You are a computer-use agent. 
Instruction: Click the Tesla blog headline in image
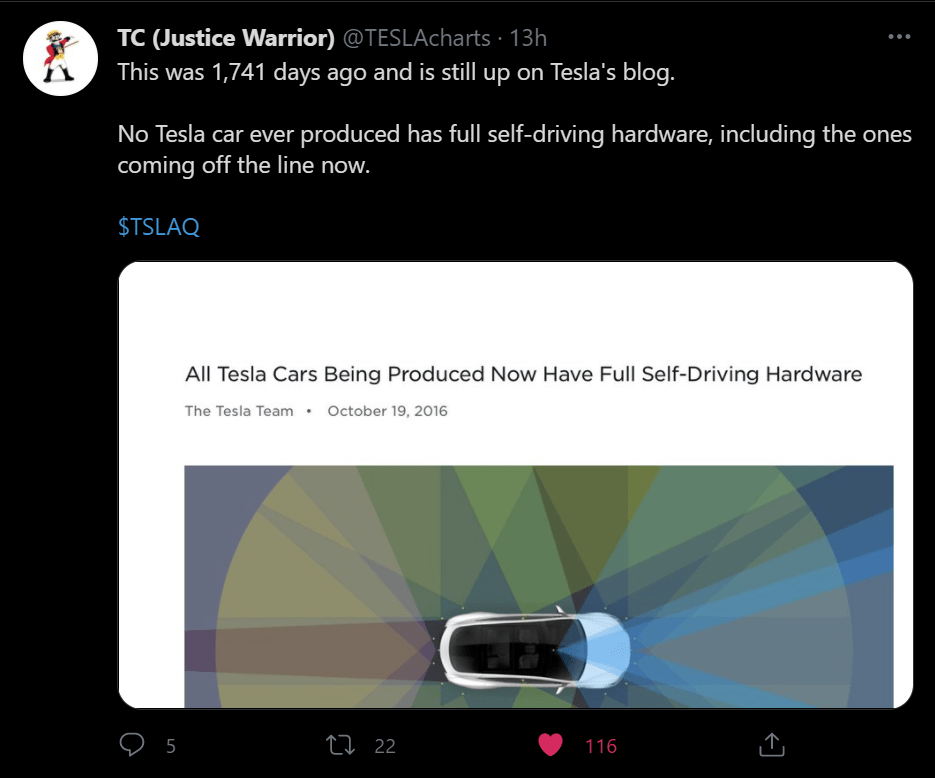point(523,375)
